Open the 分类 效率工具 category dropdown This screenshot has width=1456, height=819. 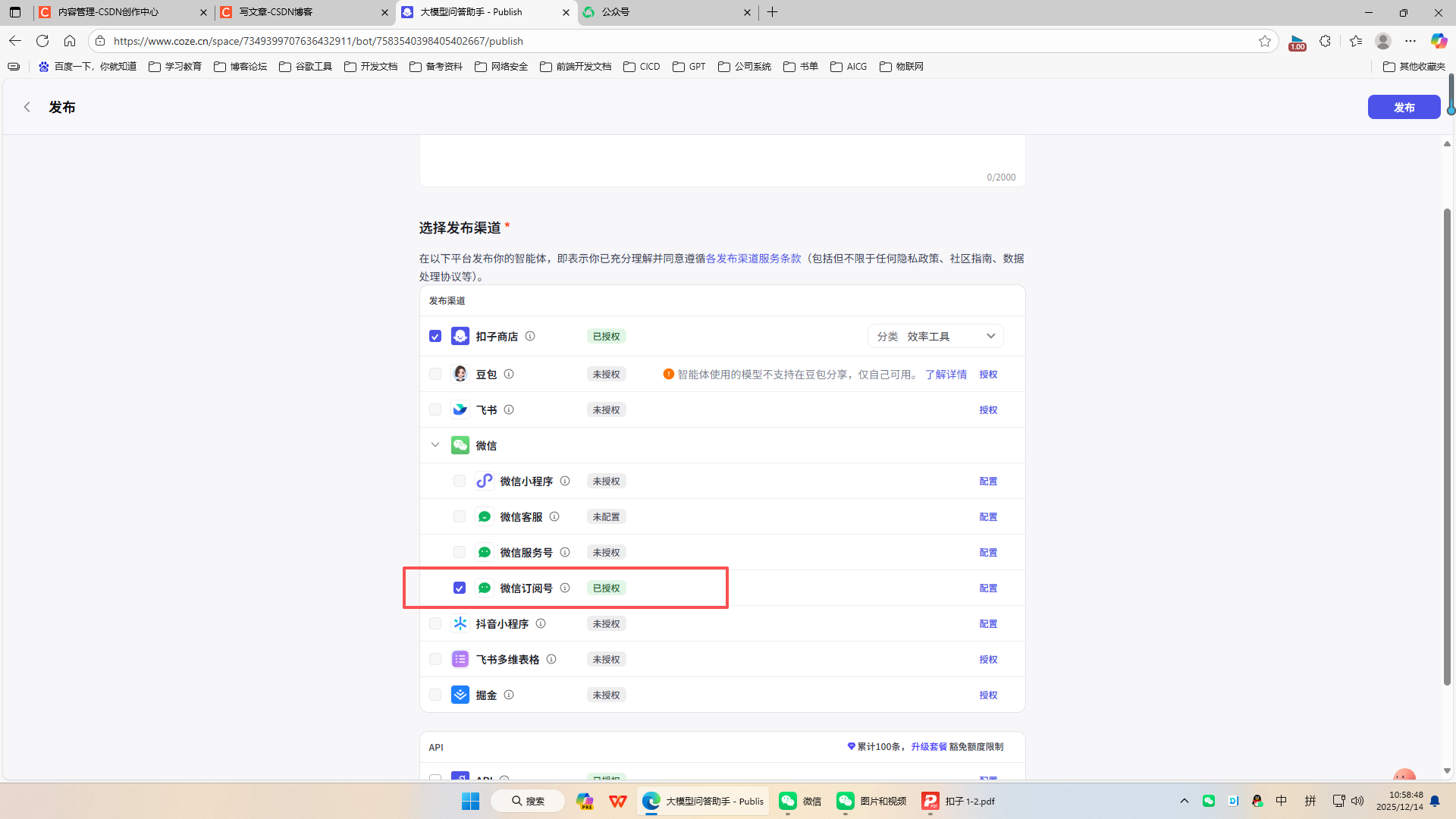[x=935, y=336]
